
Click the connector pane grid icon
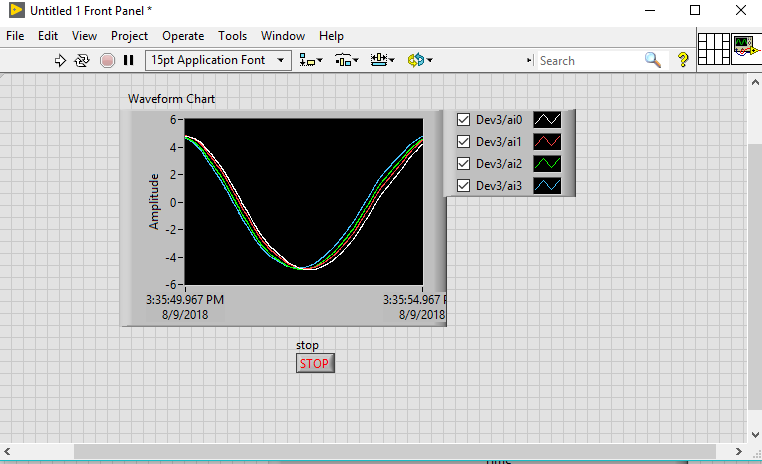(x=714, y=49)
